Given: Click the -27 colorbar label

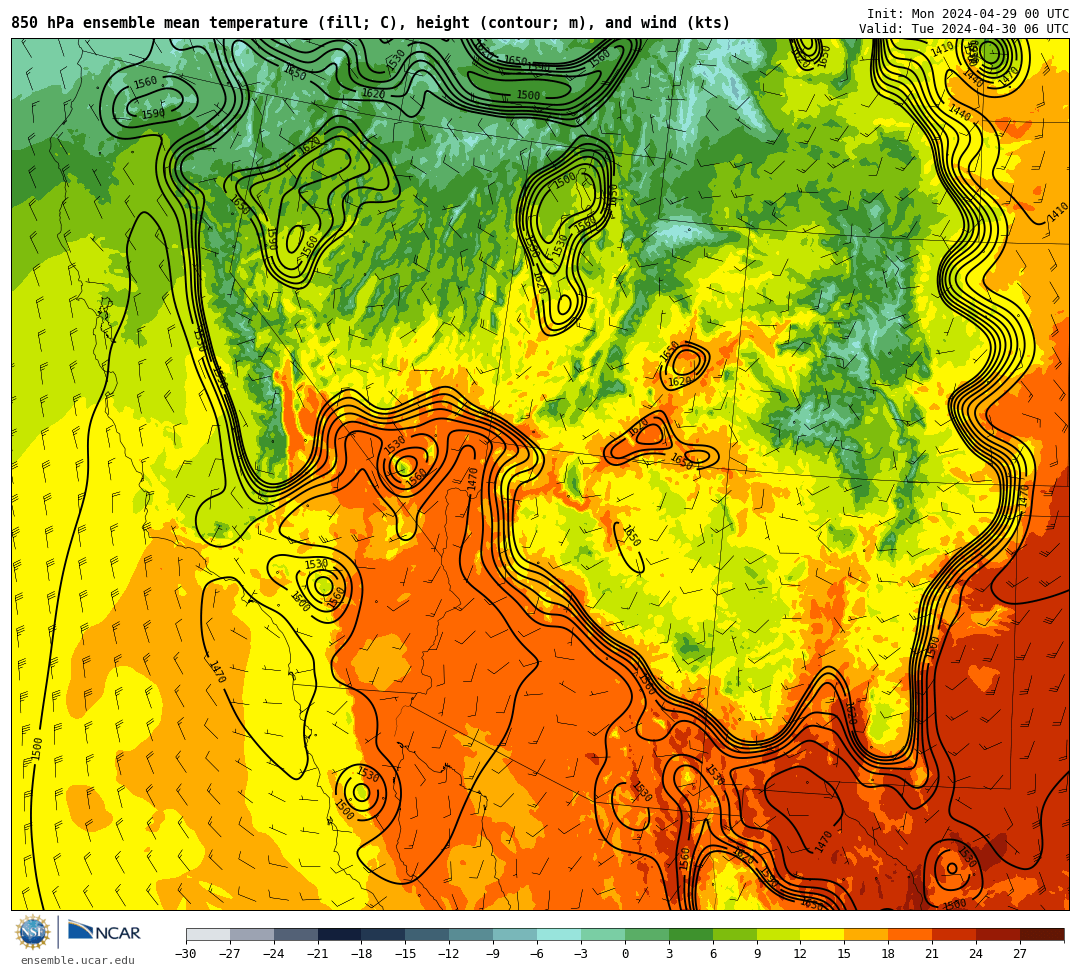Looking at the screenshot, I should (x=230, y=954).
